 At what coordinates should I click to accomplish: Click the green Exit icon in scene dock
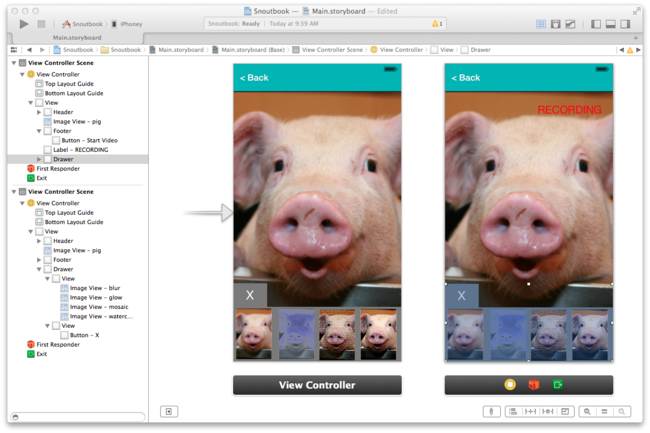557,385
